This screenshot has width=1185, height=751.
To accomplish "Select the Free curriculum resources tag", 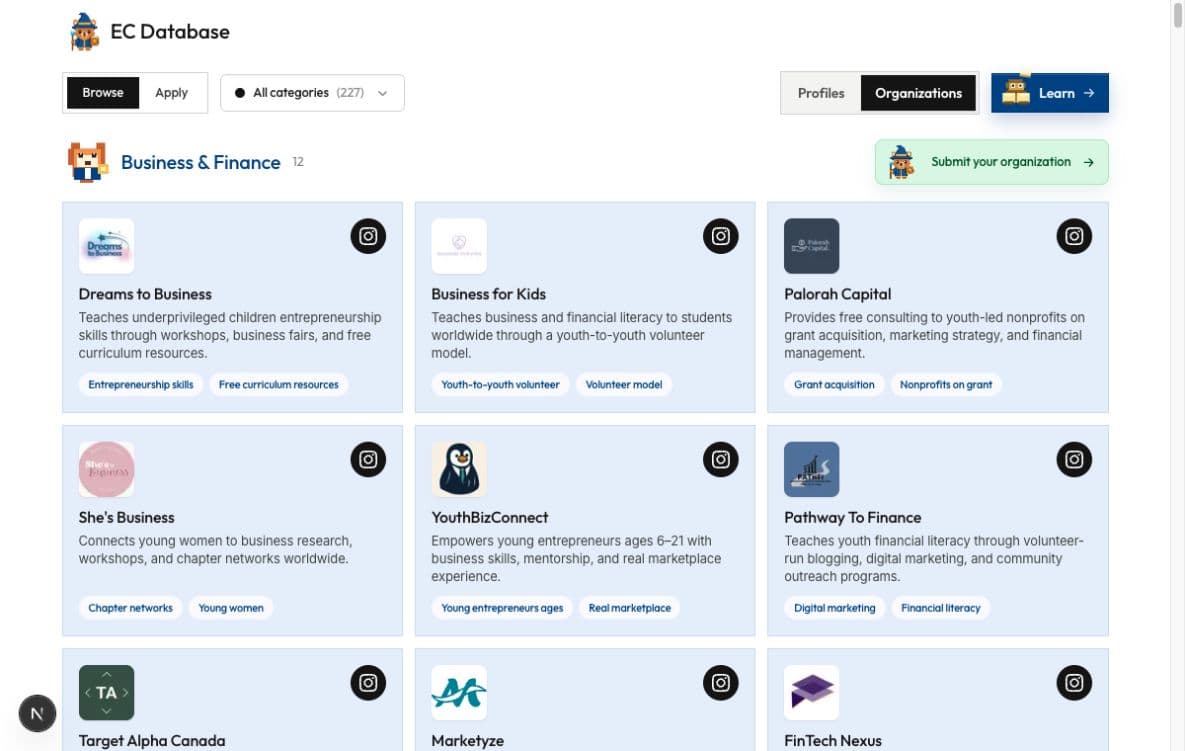I will [x=279, y=385].
